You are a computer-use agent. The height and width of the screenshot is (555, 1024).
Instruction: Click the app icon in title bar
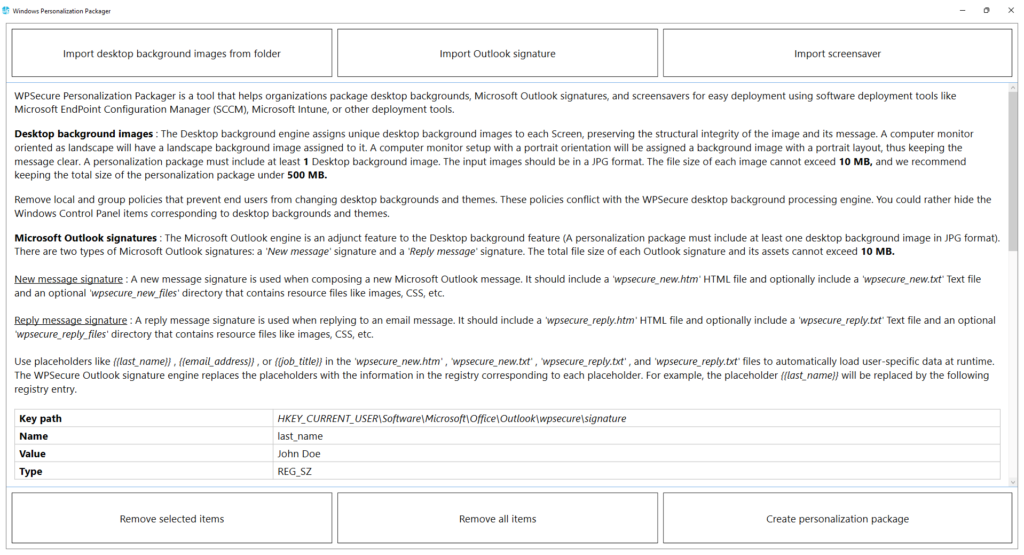pyautogui.click(x=6, y=10)
